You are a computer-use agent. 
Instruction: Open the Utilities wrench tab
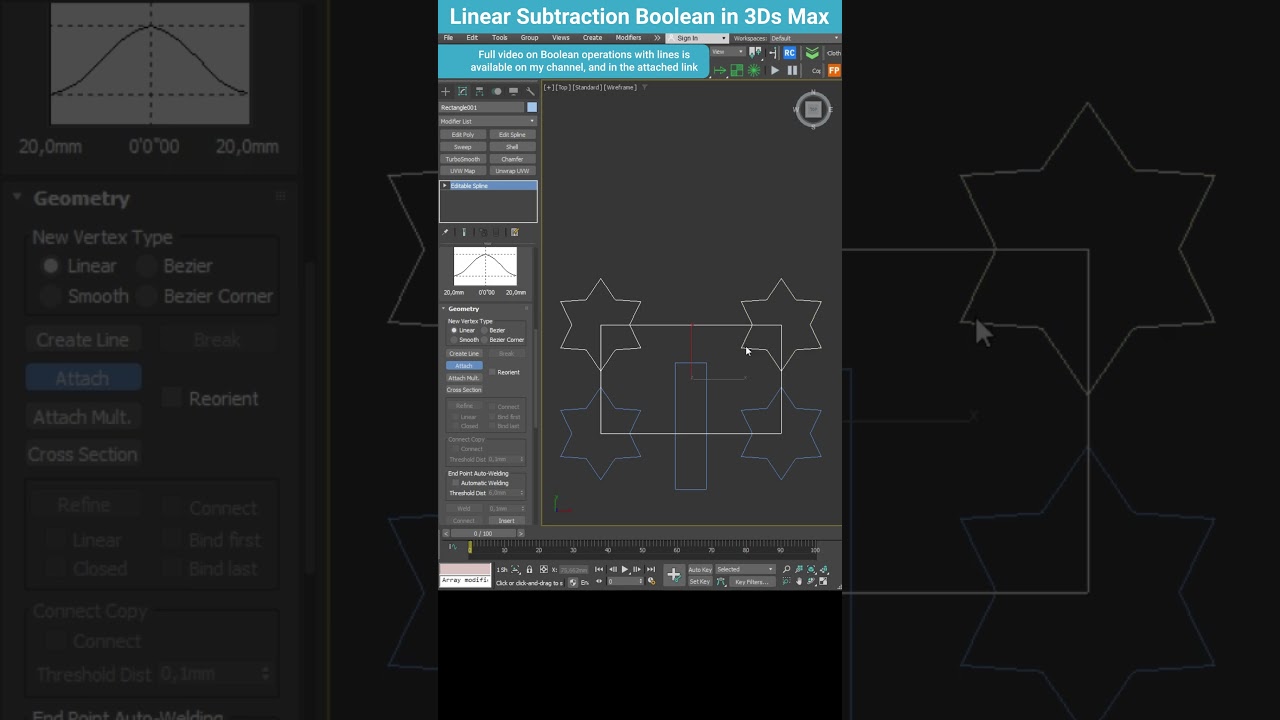(x=530, y=91)
